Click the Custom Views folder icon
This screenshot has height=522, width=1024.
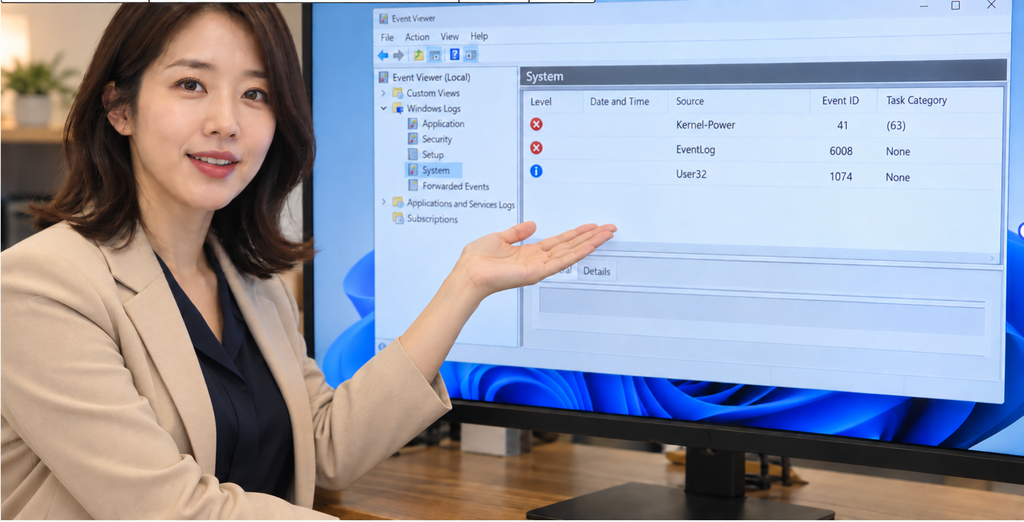pyautogui.click(x=398, y=93)
